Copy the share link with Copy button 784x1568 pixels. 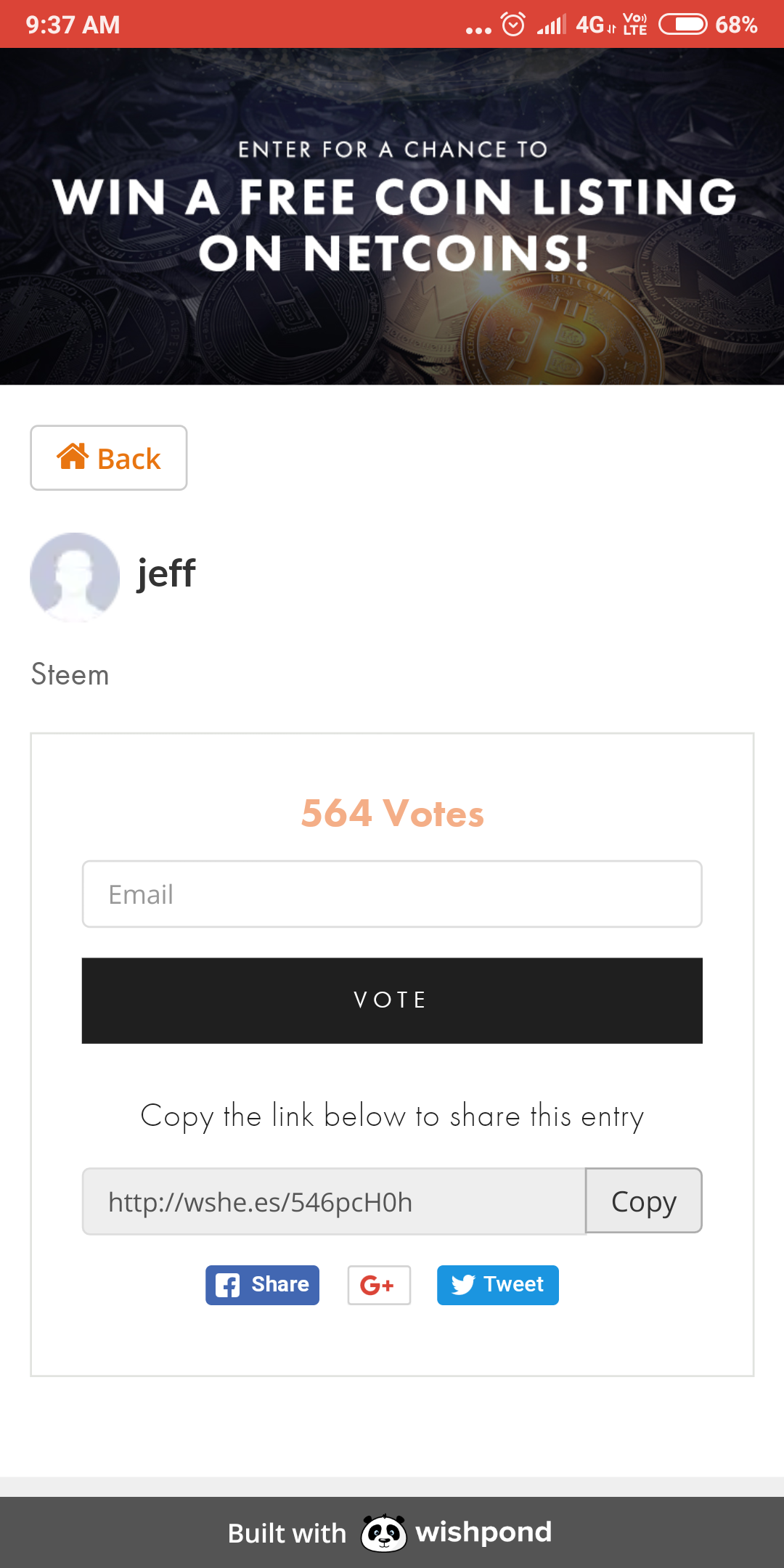tap(643, 1201)
